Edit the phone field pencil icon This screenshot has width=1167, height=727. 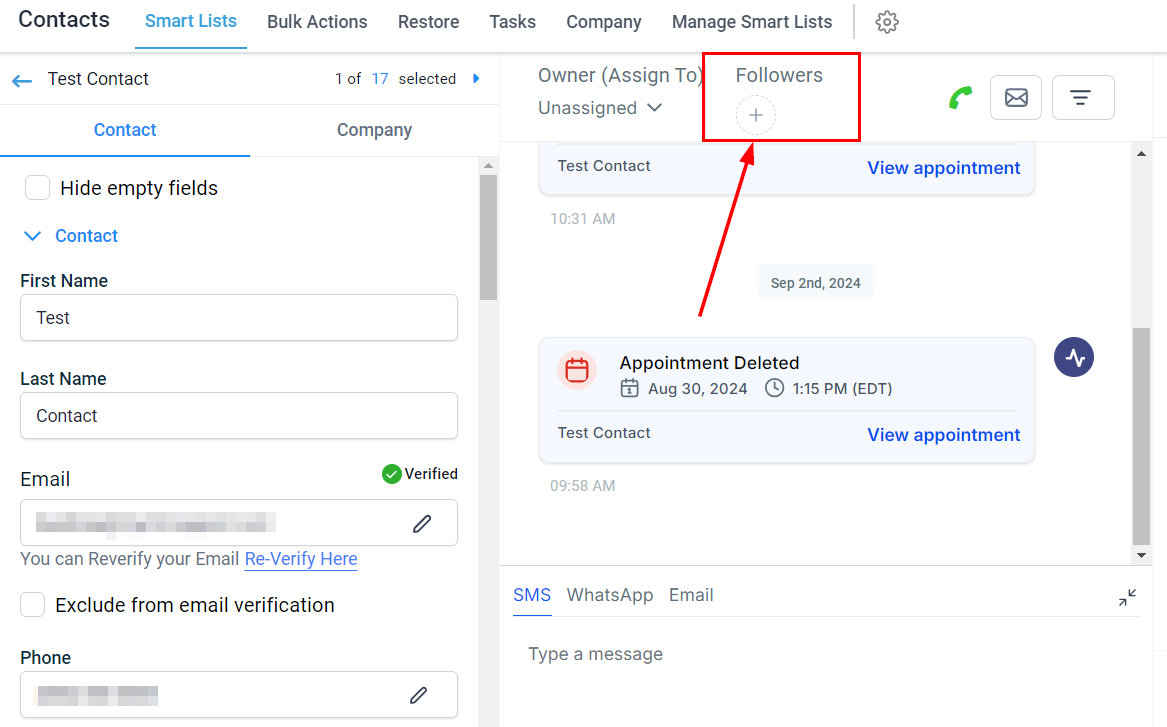coord(419,695)
